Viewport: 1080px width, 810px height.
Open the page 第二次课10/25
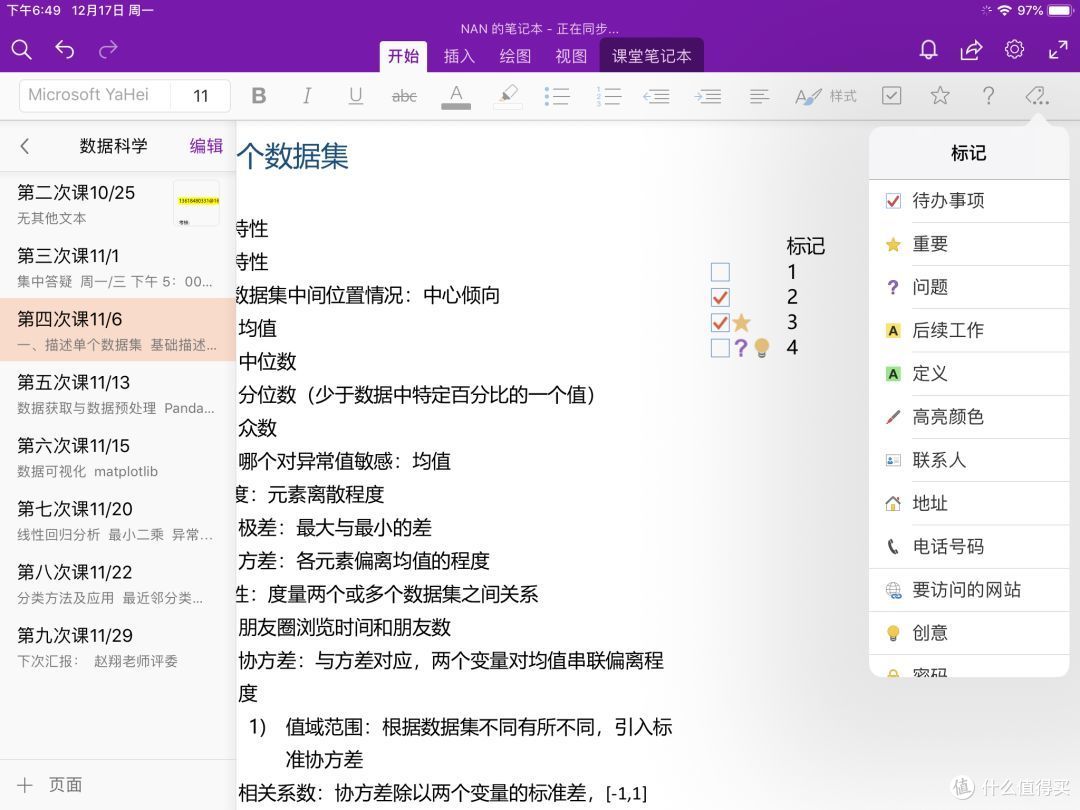click(118, 204)
